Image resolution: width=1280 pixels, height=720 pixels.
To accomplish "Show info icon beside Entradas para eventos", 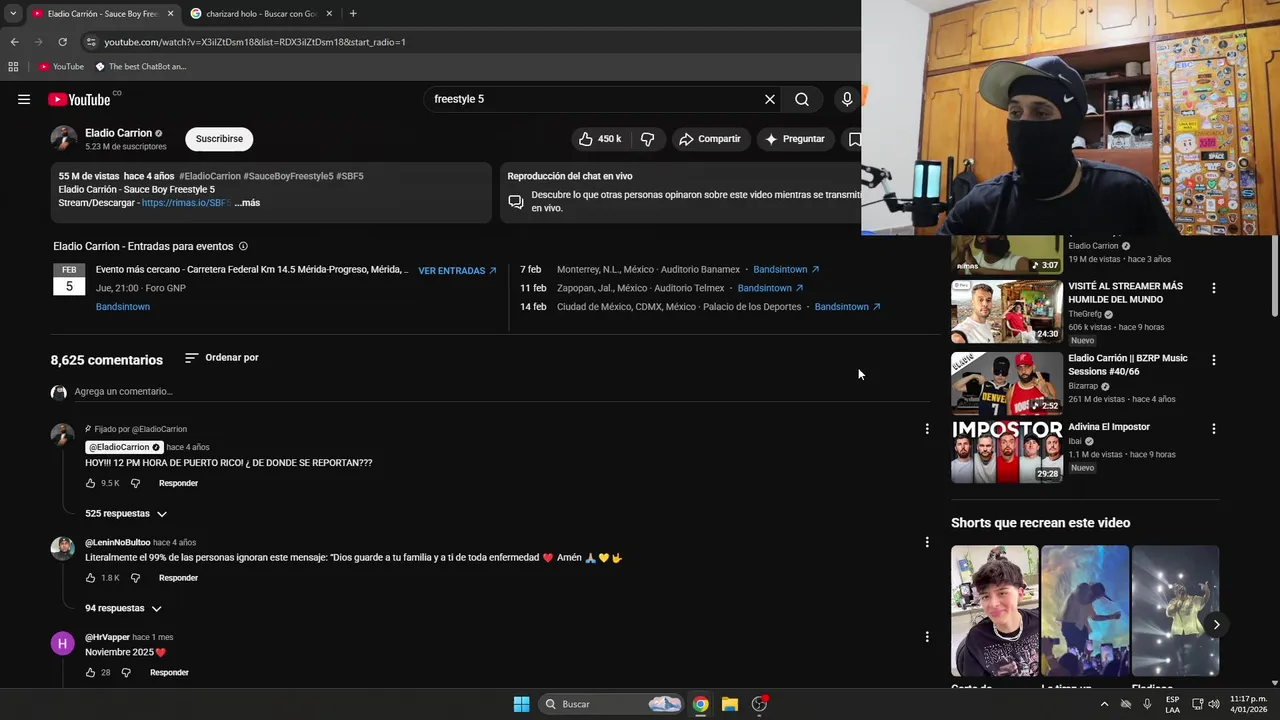I will pos(243,246).
